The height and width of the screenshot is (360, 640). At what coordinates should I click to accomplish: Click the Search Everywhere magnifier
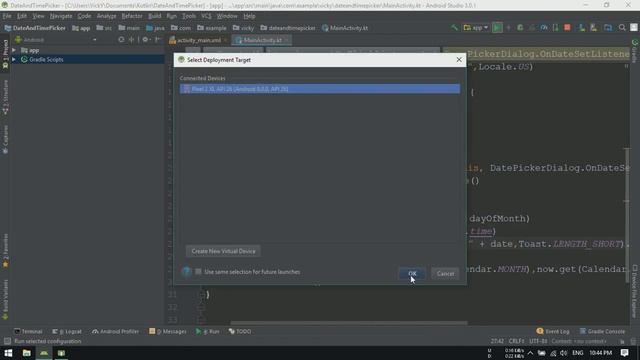pyautogui.click(x=622, y=28)
